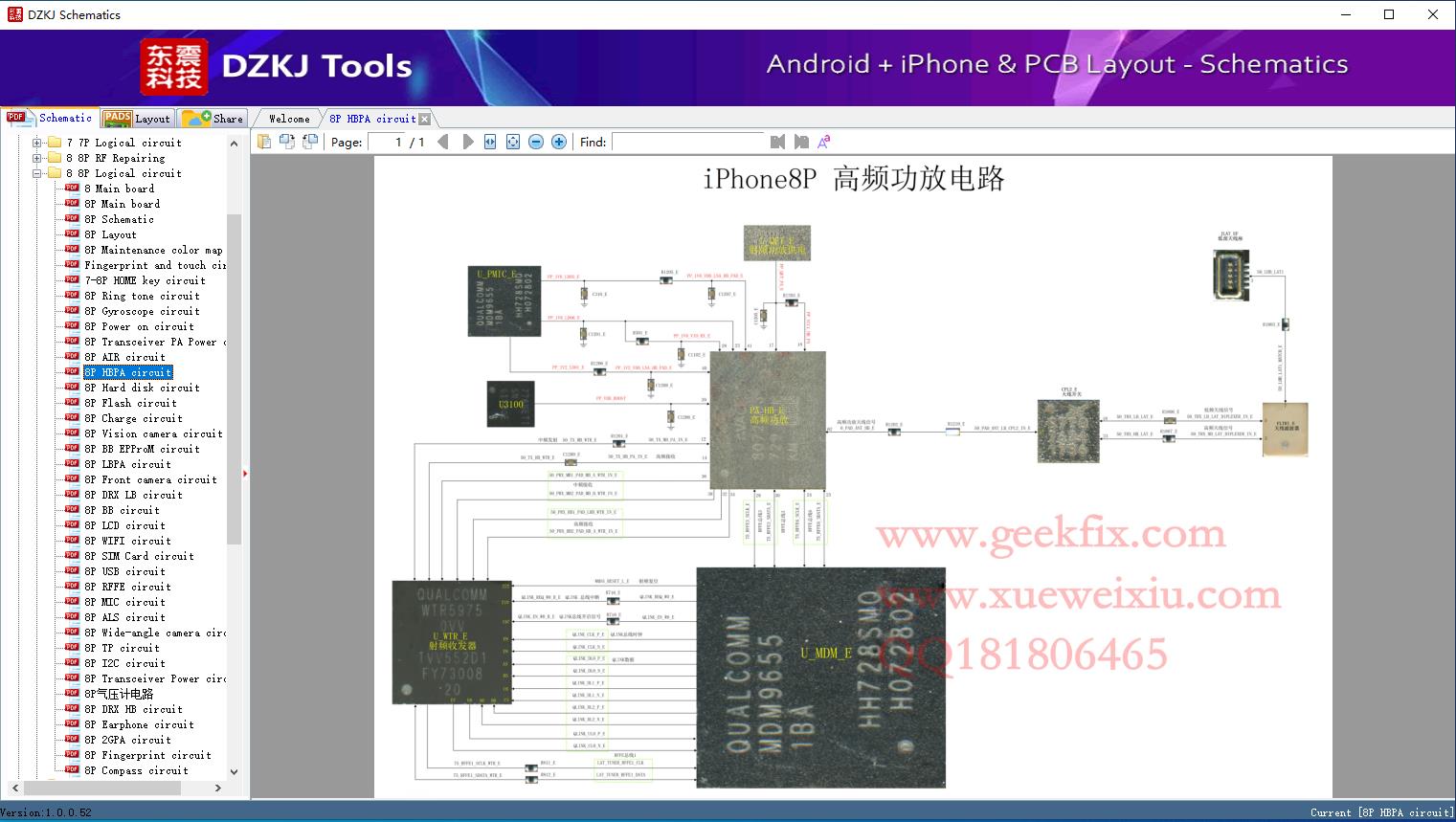Switch to the PADS Layout tab
1456x822 pixels.
point(137,118)
